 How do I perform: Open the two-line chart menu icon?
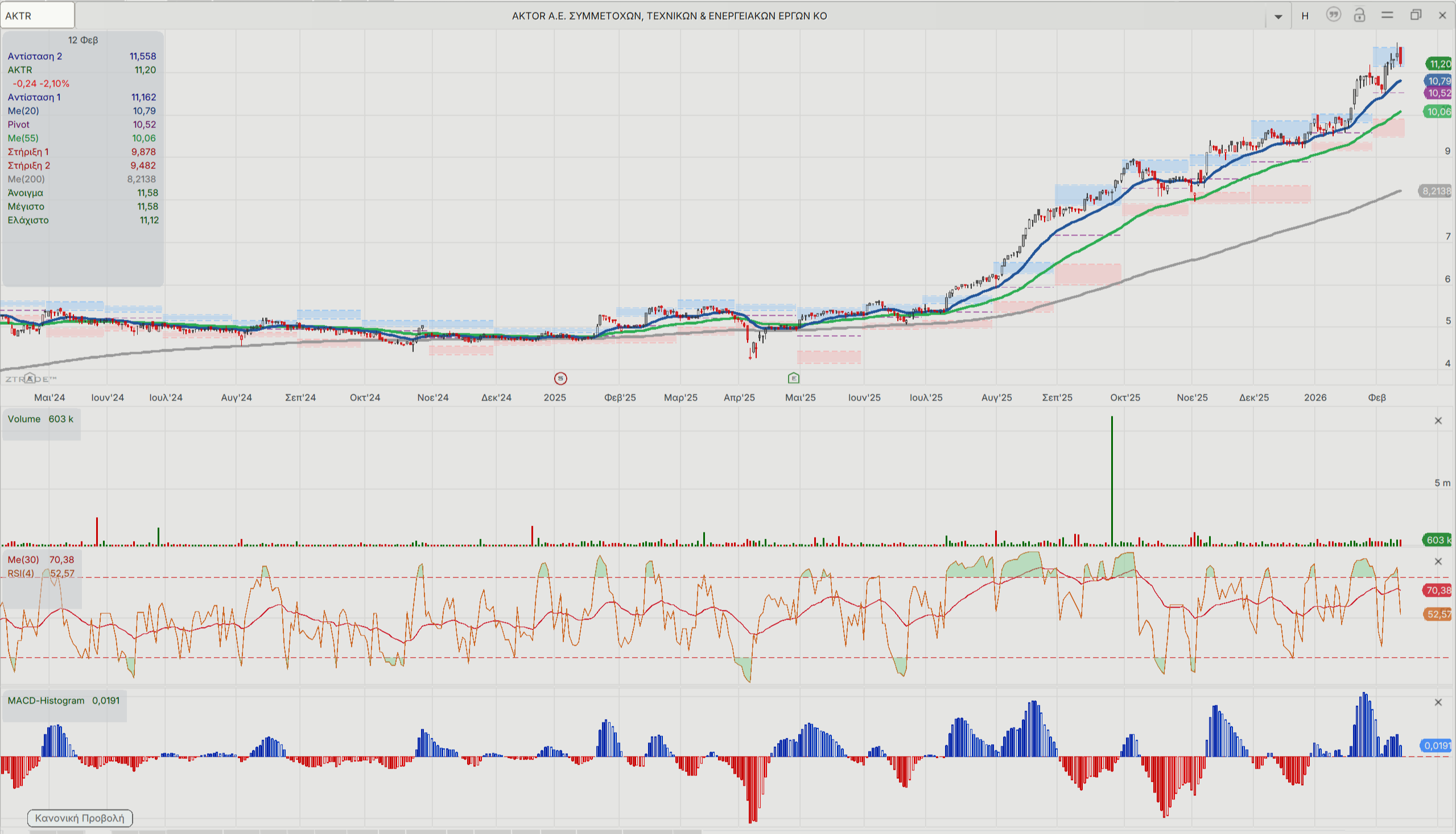tap(1387, 15)
